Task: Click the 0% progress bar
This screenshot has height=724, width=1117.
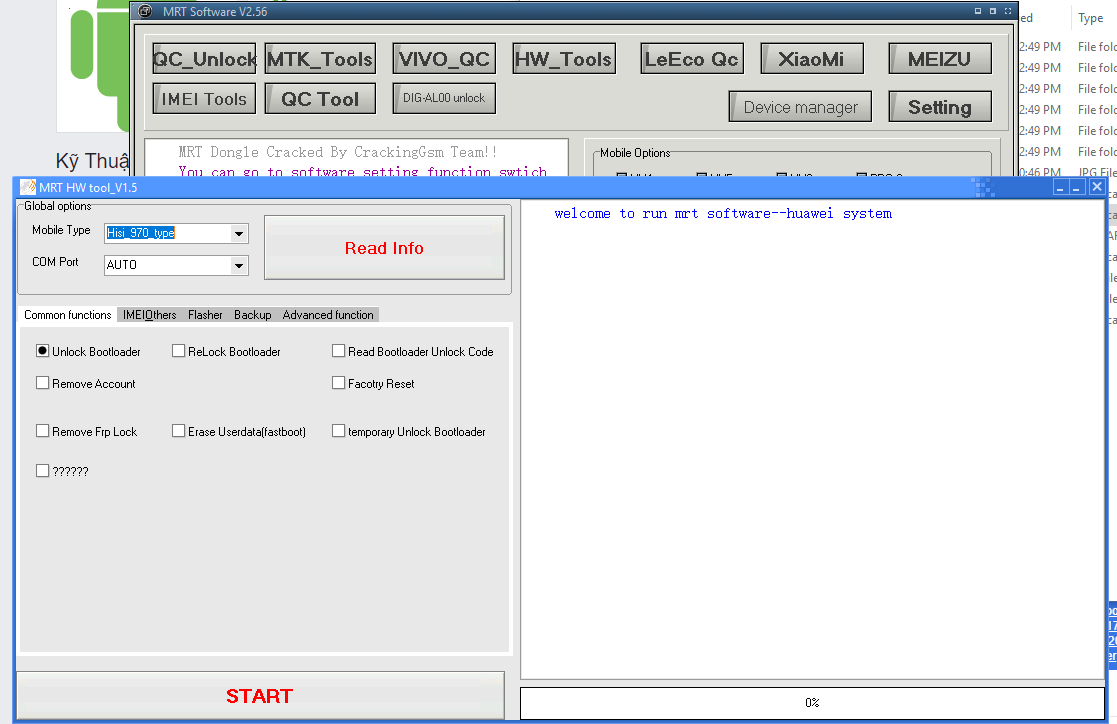Action: tap(812, 703)
